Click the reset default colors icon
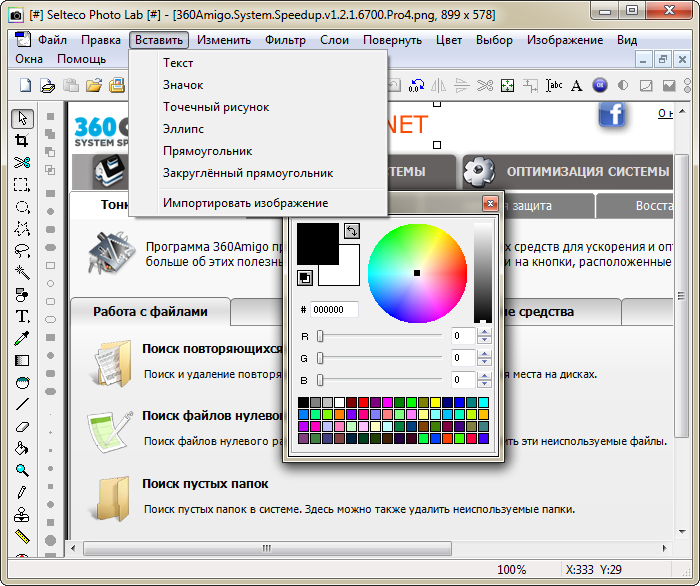Viewport: 700px width, 586px height. point(305,278)
